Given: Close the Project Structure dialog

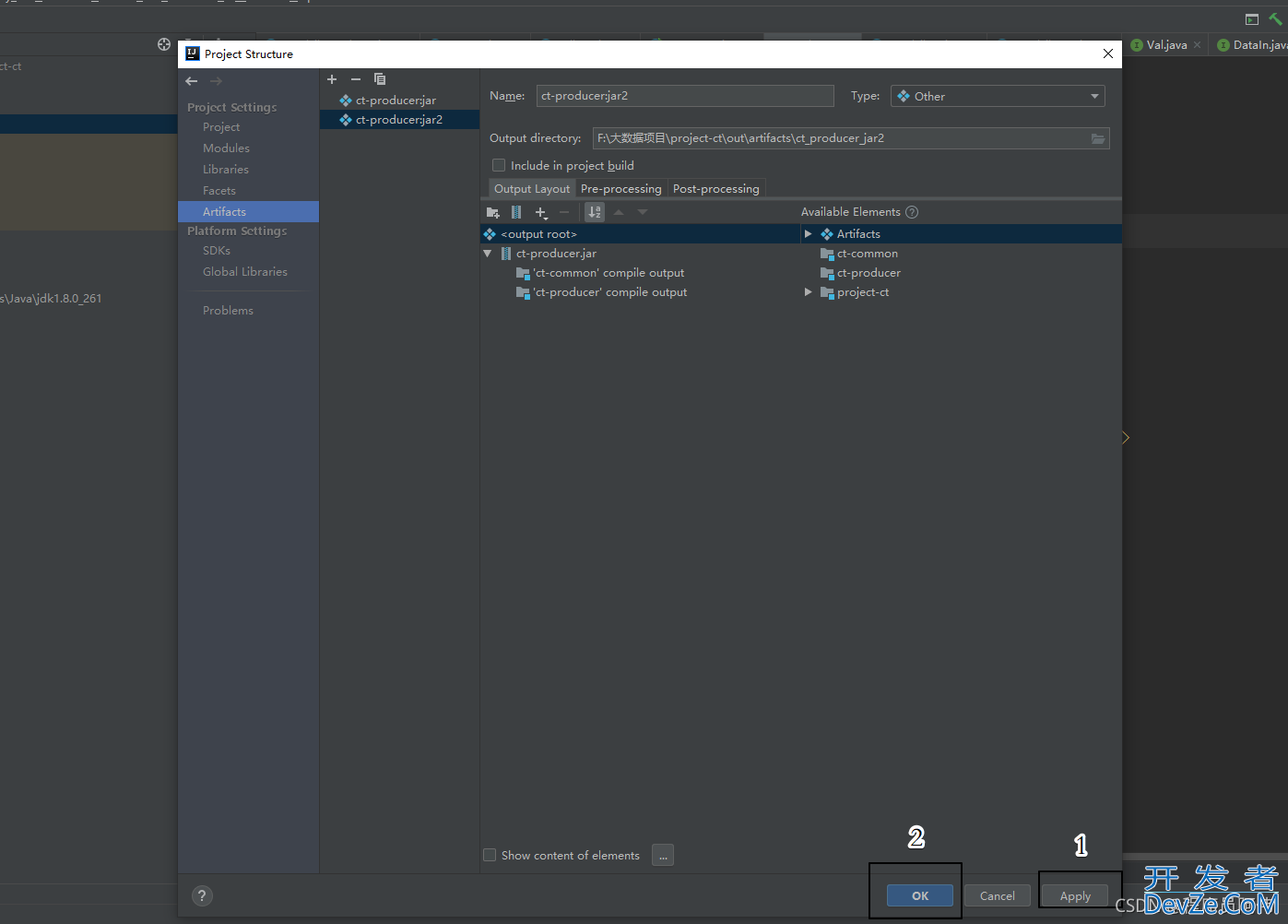Looking at the screenshot, I should point(1108,53).
